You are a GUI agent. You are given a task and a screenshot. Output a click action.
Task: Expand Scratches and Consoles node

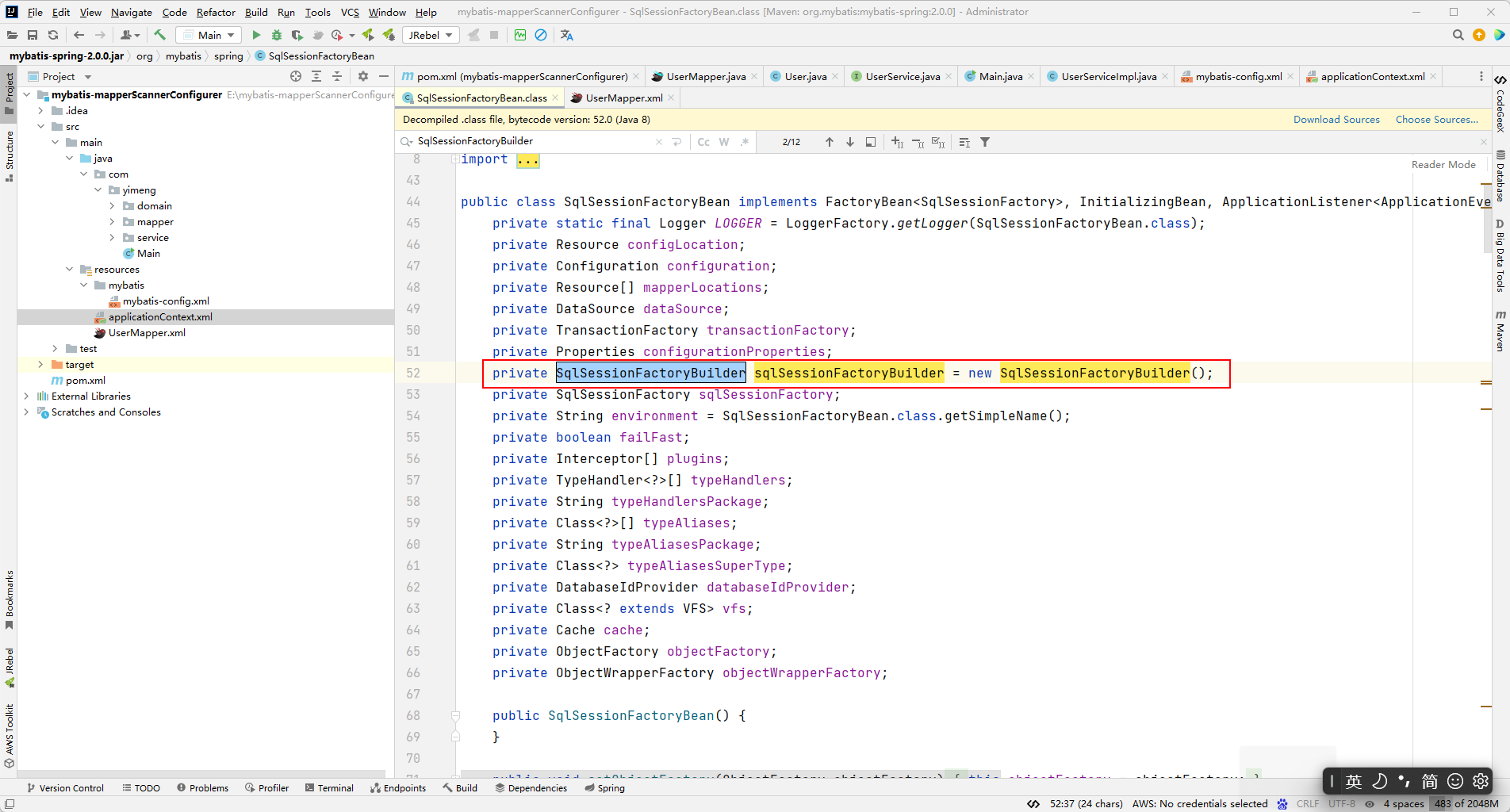[26, 412]
